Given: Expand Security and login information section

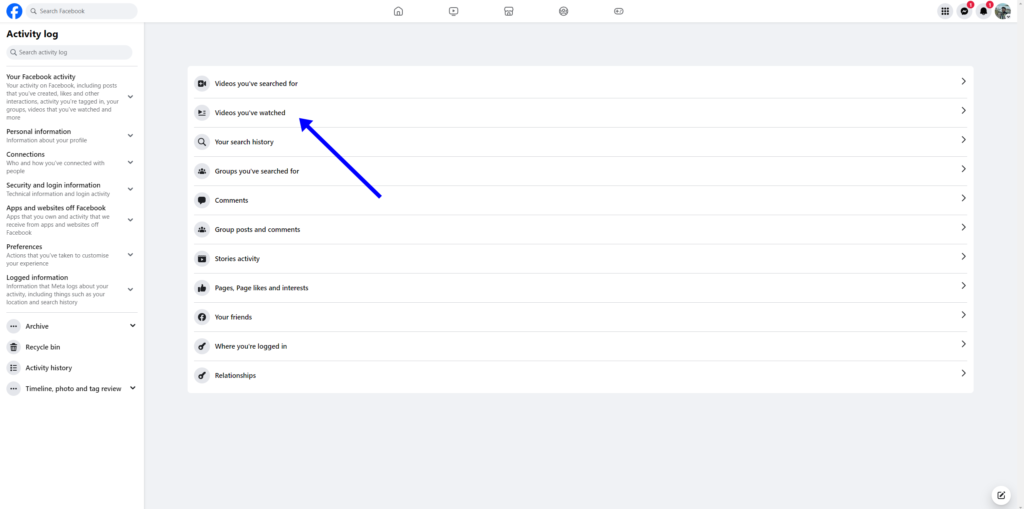Looking at the screenshot, I should [130, 189].
